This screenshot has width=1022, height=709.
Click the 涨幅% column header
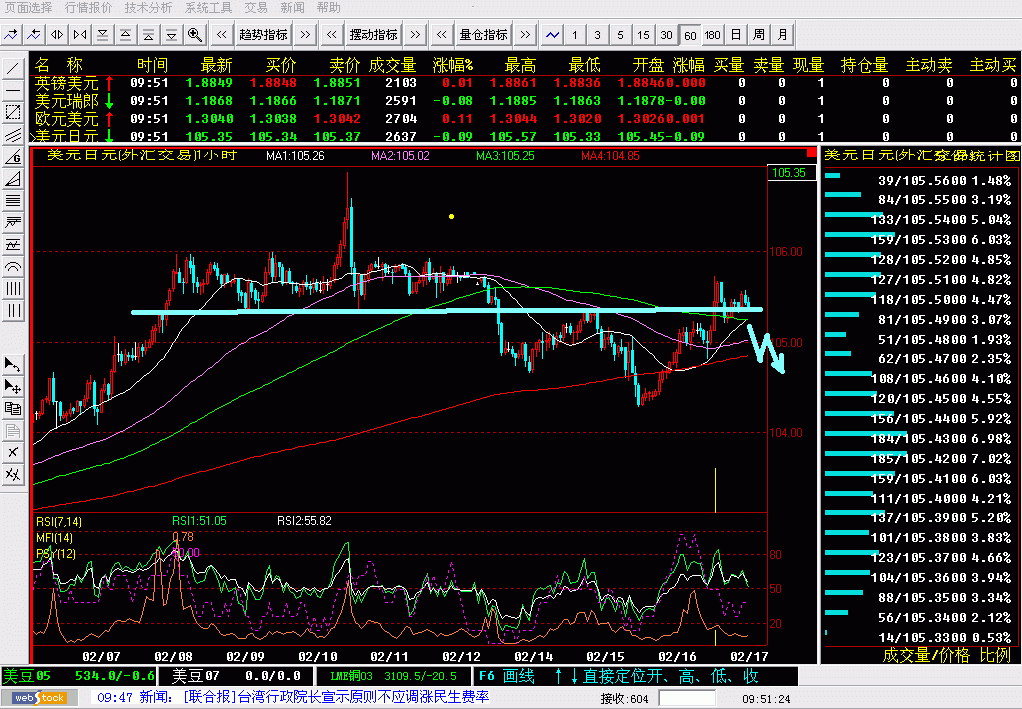tap(452, 65)
